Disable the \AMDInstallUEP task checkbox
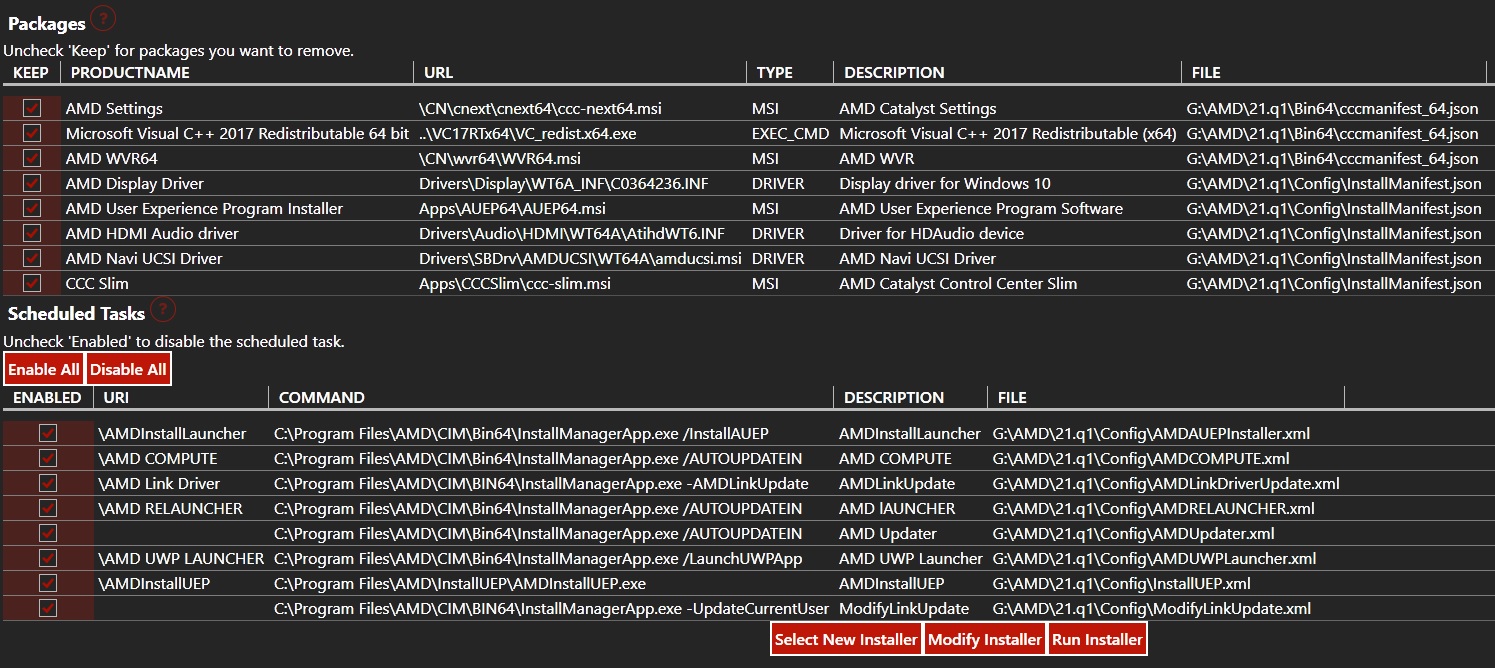The image size is (1495, 668). 48,583
